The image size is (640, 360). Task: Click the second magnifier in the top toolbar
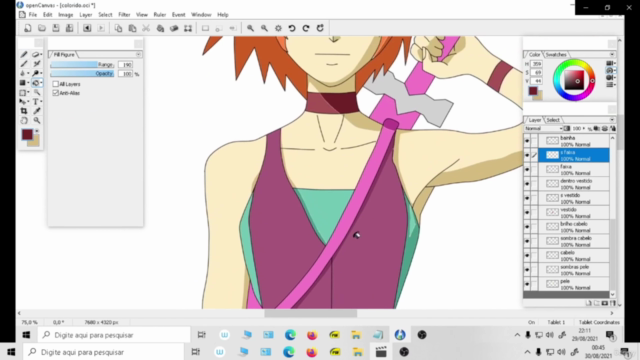click(264, 28)
